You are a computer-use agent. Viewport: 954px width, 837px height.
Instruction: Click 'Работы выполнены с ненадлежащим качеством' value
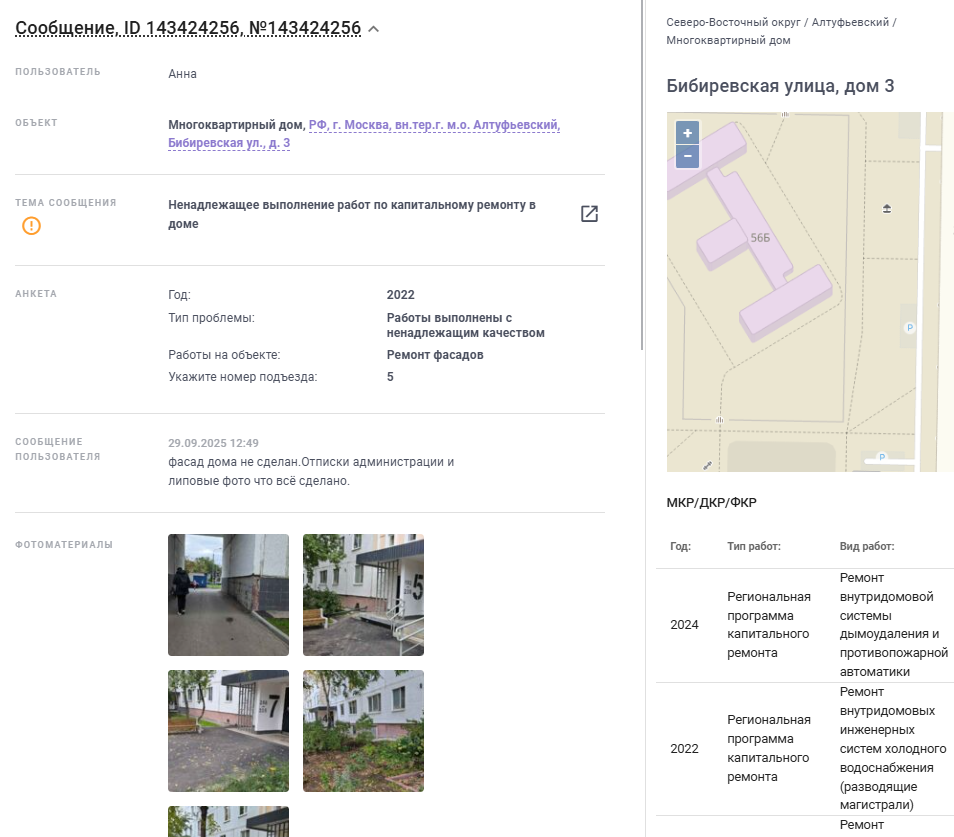tap(465, 325)
